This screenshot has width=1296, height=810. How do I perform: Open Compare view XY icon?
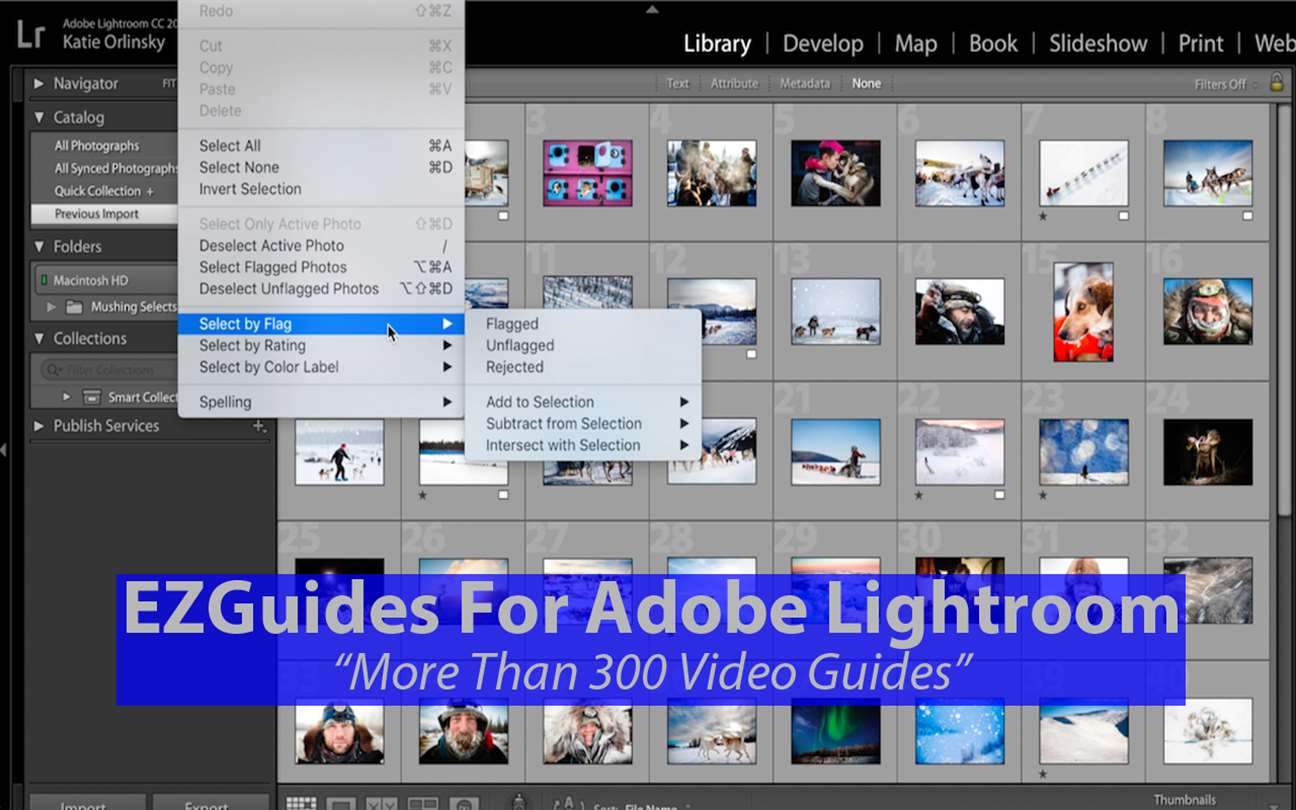pyautogui.click(x=381, y=803)
